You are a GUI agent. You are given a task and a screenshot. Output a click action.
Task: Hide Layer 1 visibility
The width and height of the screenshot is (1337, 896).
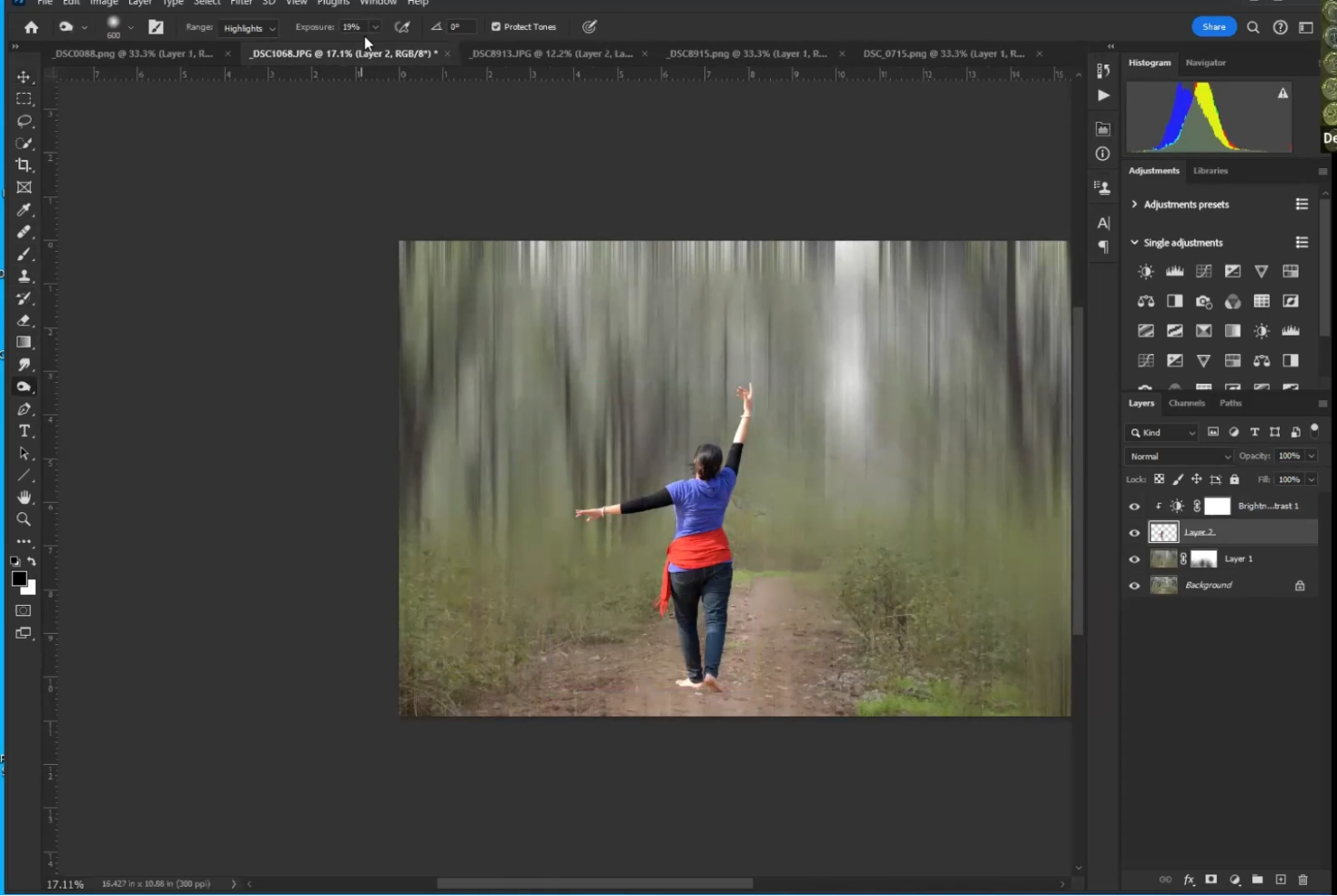1134,559
